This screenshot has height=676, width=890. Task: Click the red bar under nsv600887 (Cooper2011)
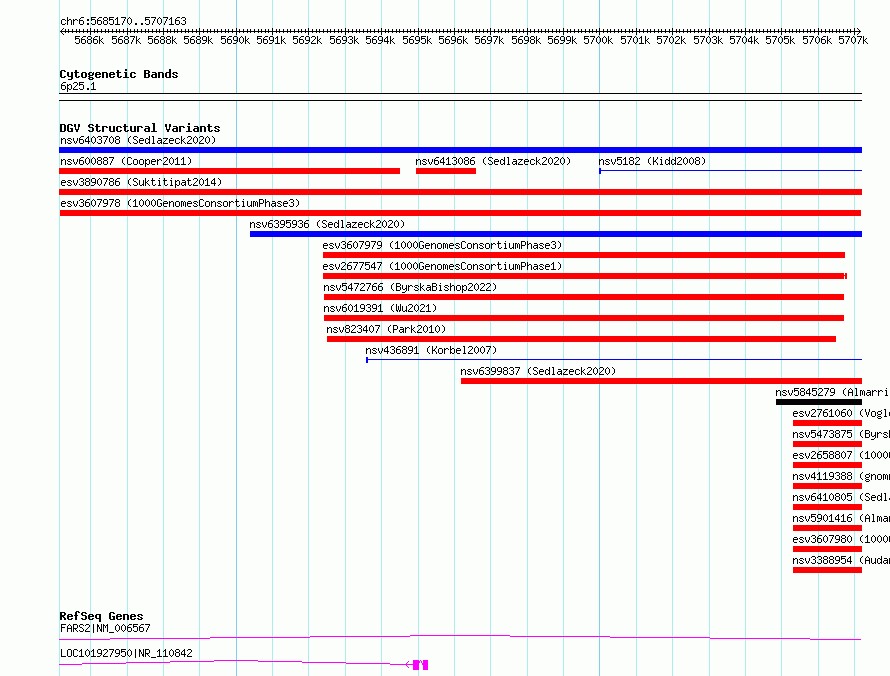point(229,171)
